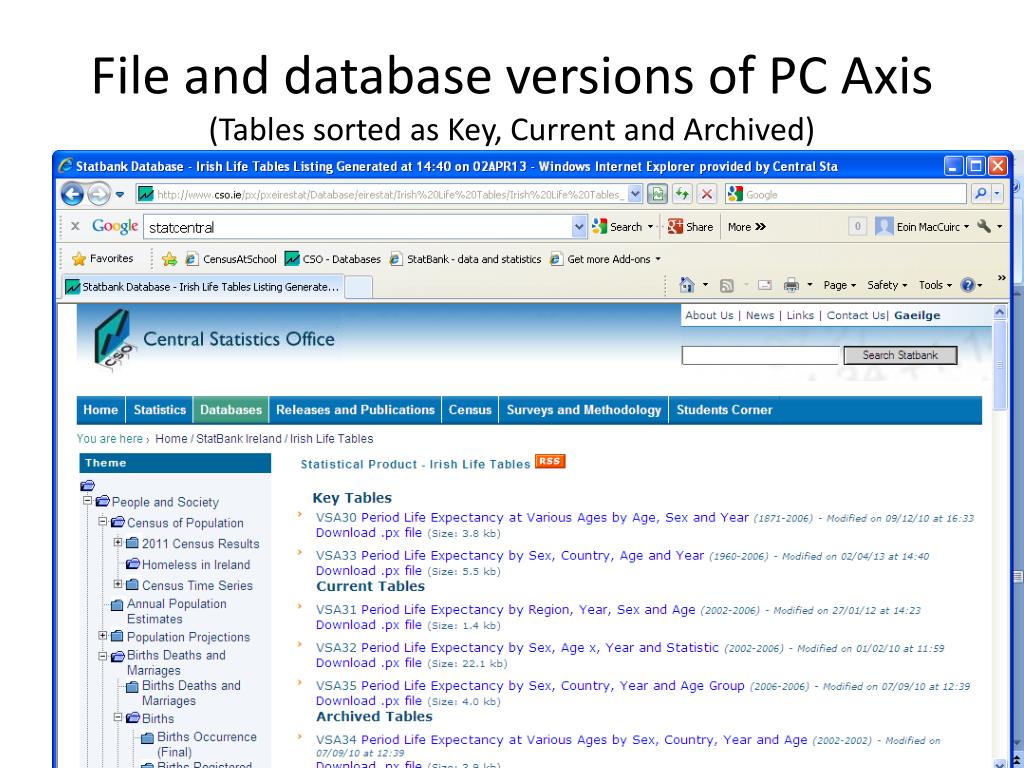The image size is (1024, 768).
Task: Open the recent pages dropdown arrow
Action: (x=120, y=195)
